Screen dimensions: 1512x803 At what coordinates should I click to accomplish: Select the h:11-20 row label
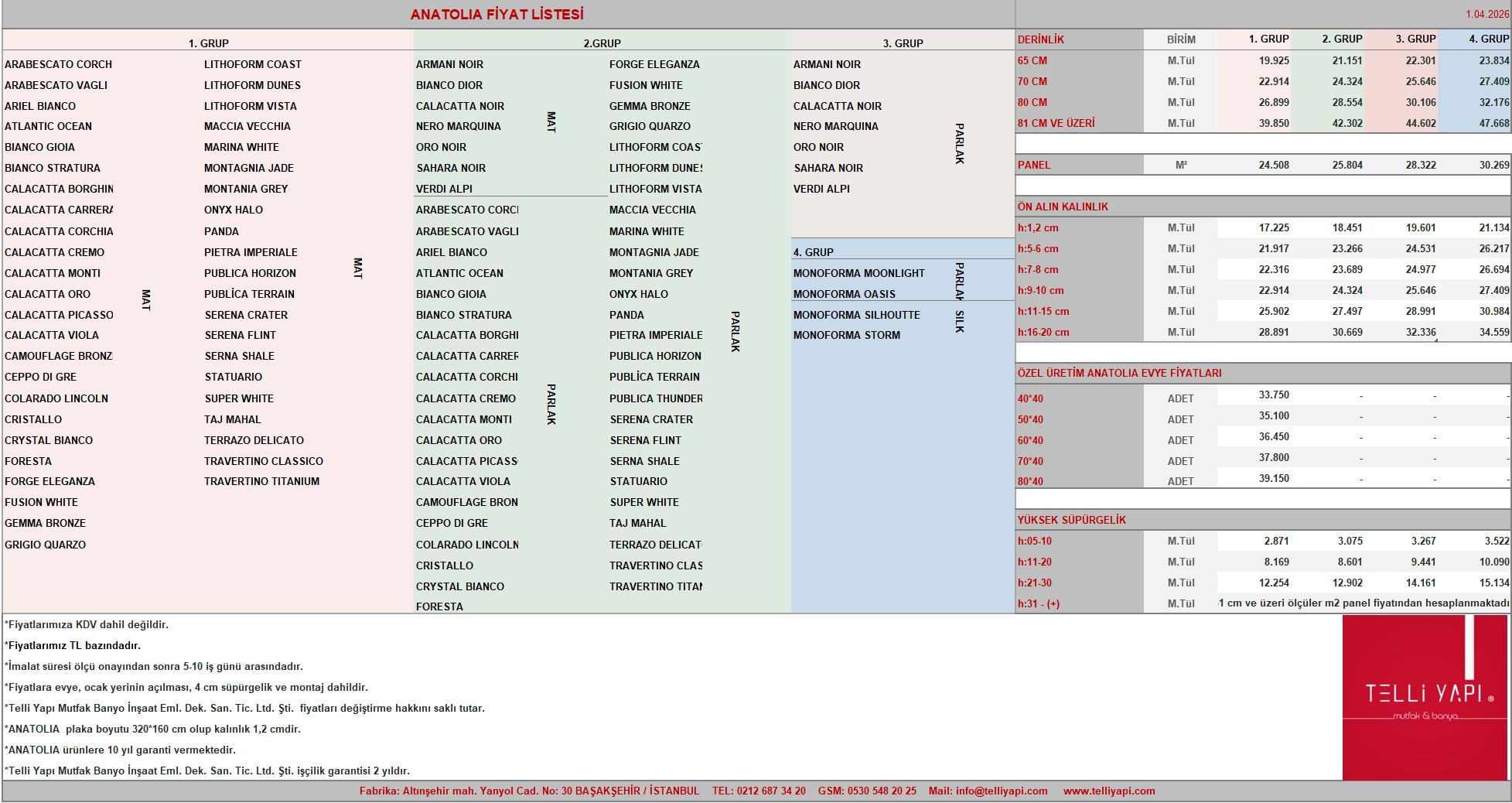[1035, 562]
